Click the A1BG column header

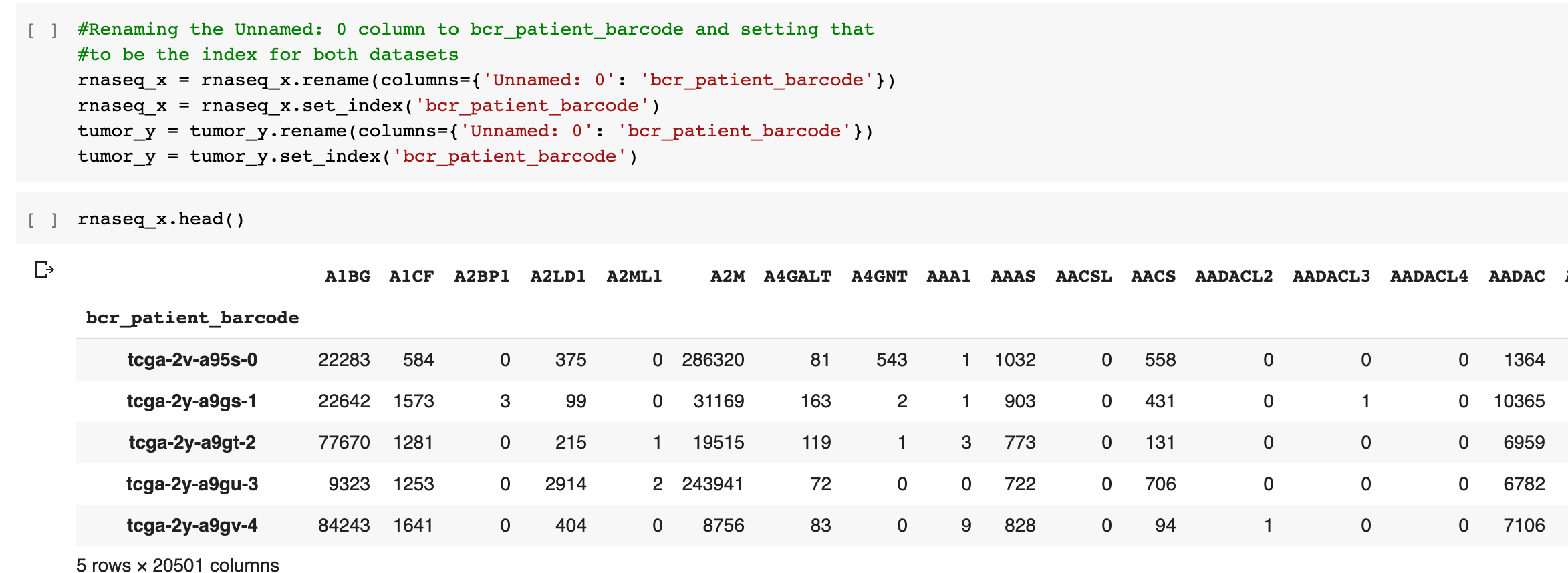pyautogui.click(x=348, y=276)
